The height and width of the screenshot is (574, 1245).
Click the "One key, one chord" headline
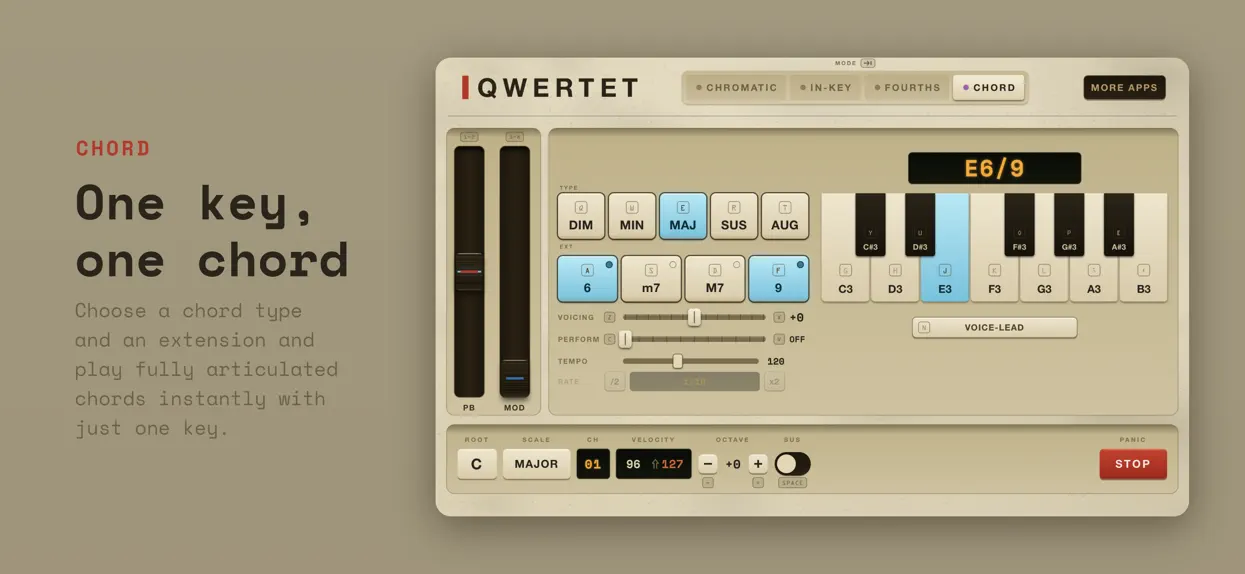212,231
